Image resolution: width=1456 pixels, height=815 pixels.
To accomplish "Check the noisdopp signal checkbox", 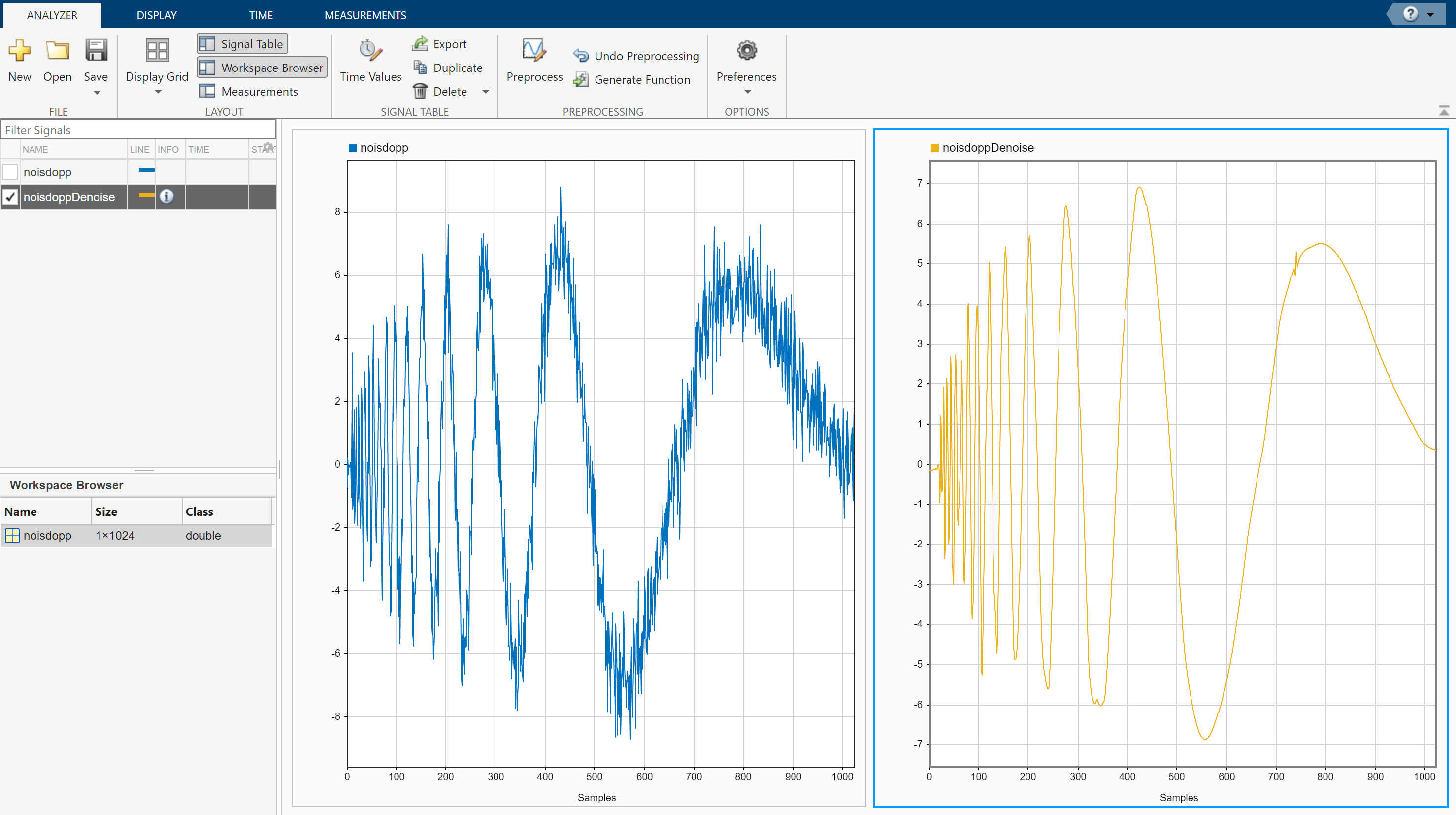I will [x=10, y=172].
